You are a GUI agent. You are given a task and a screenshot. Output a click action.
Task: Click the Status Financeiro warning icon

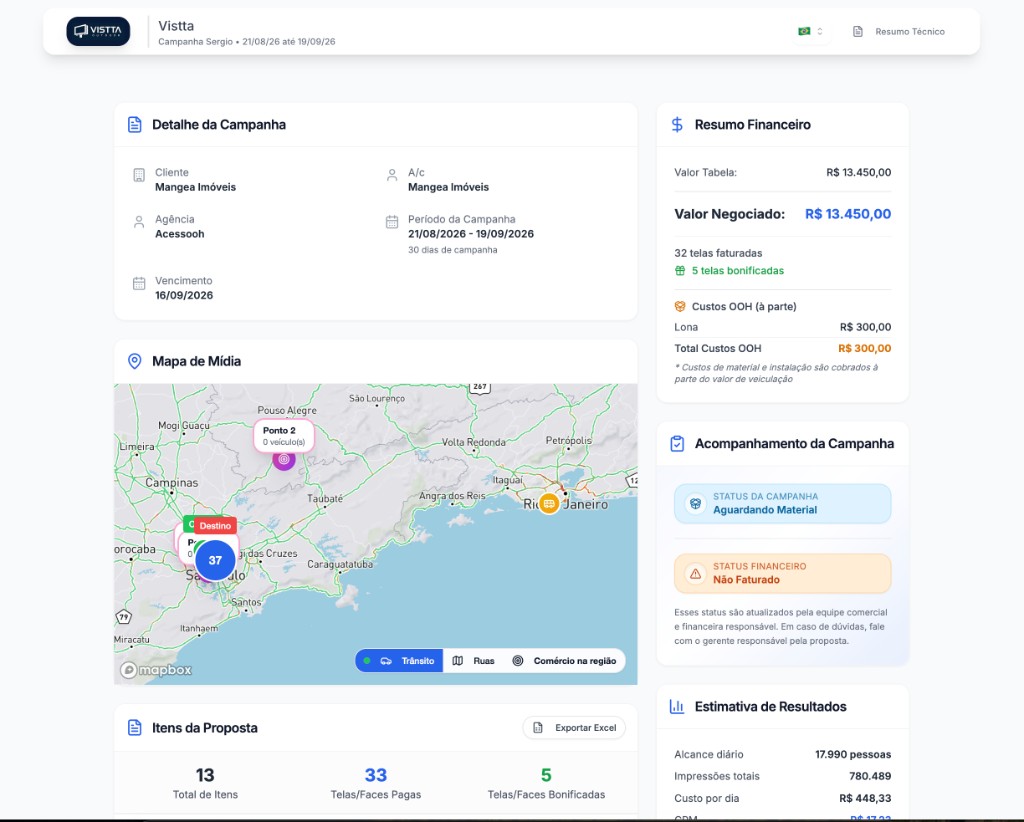pos(696,573)
